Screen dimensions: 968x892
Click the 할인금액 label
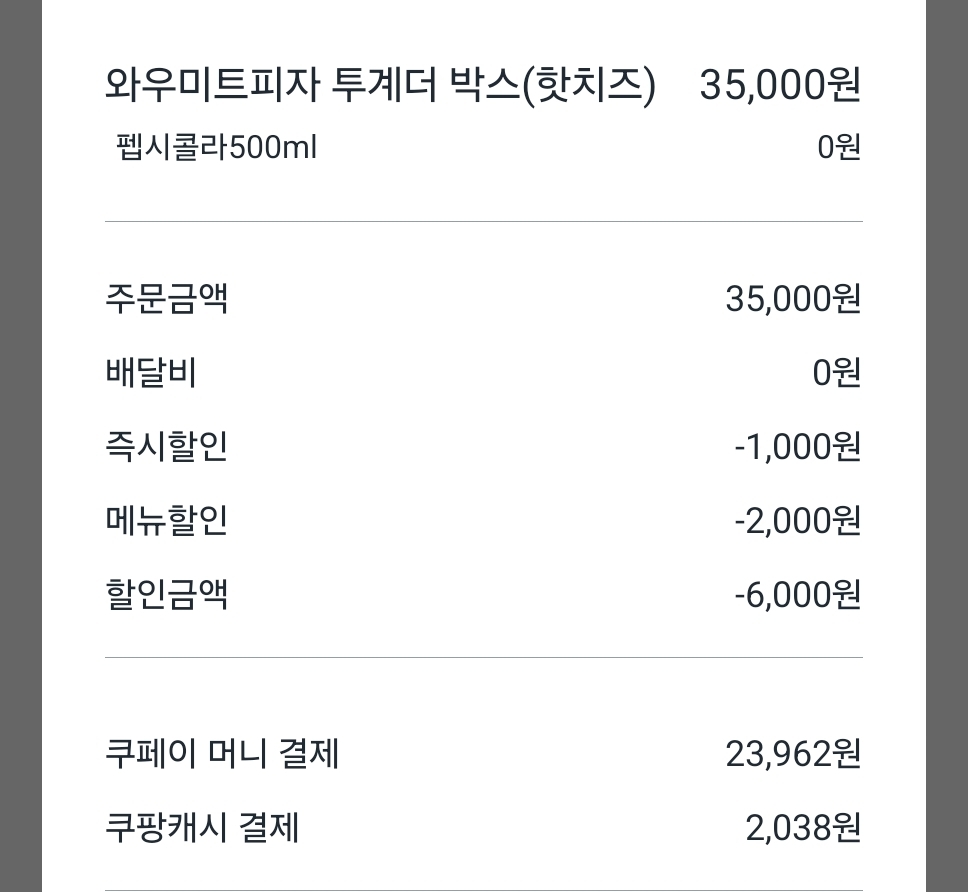click(x=167, y=594)
